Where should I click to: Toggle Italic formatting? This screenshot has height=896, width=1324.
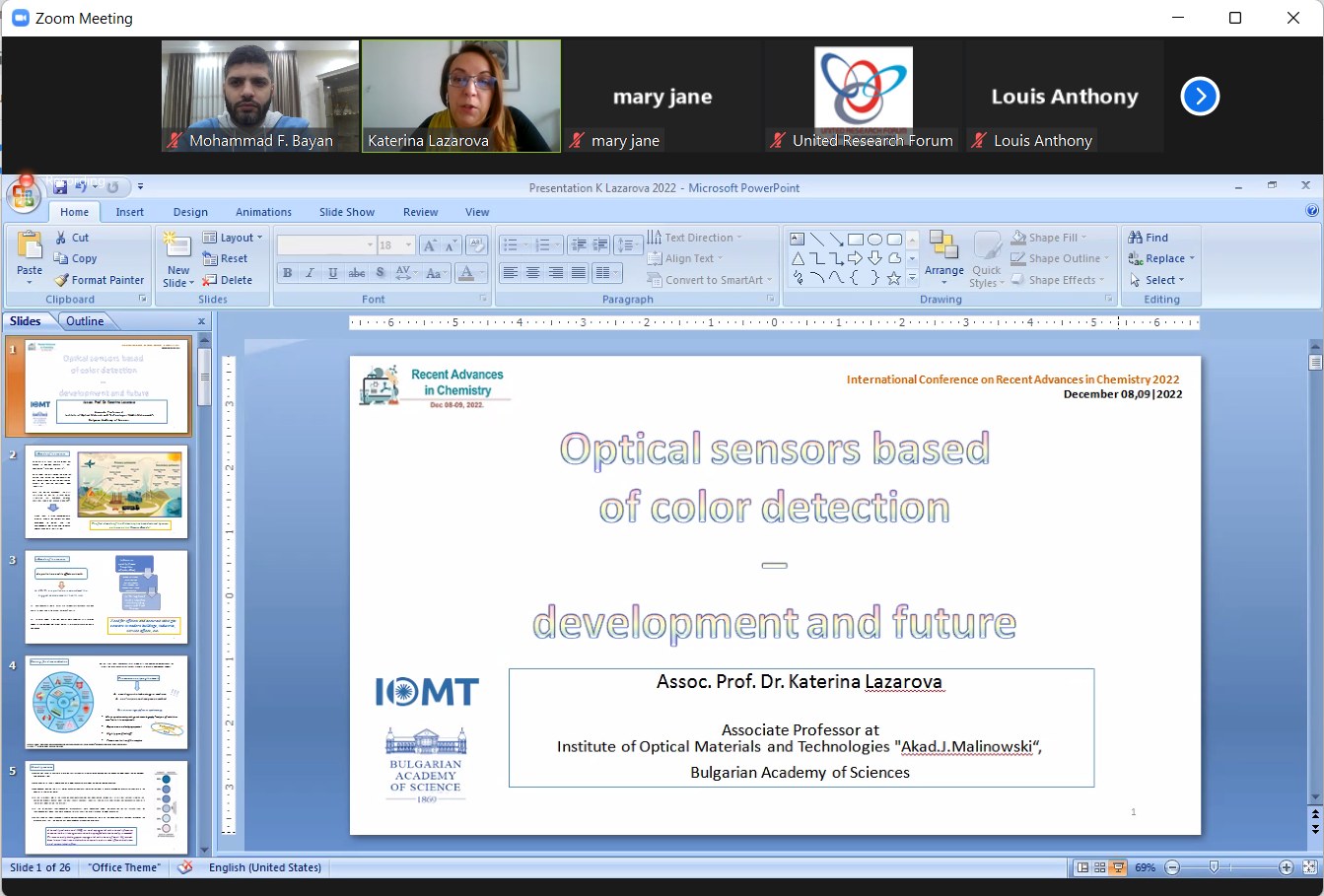point(310,273)
